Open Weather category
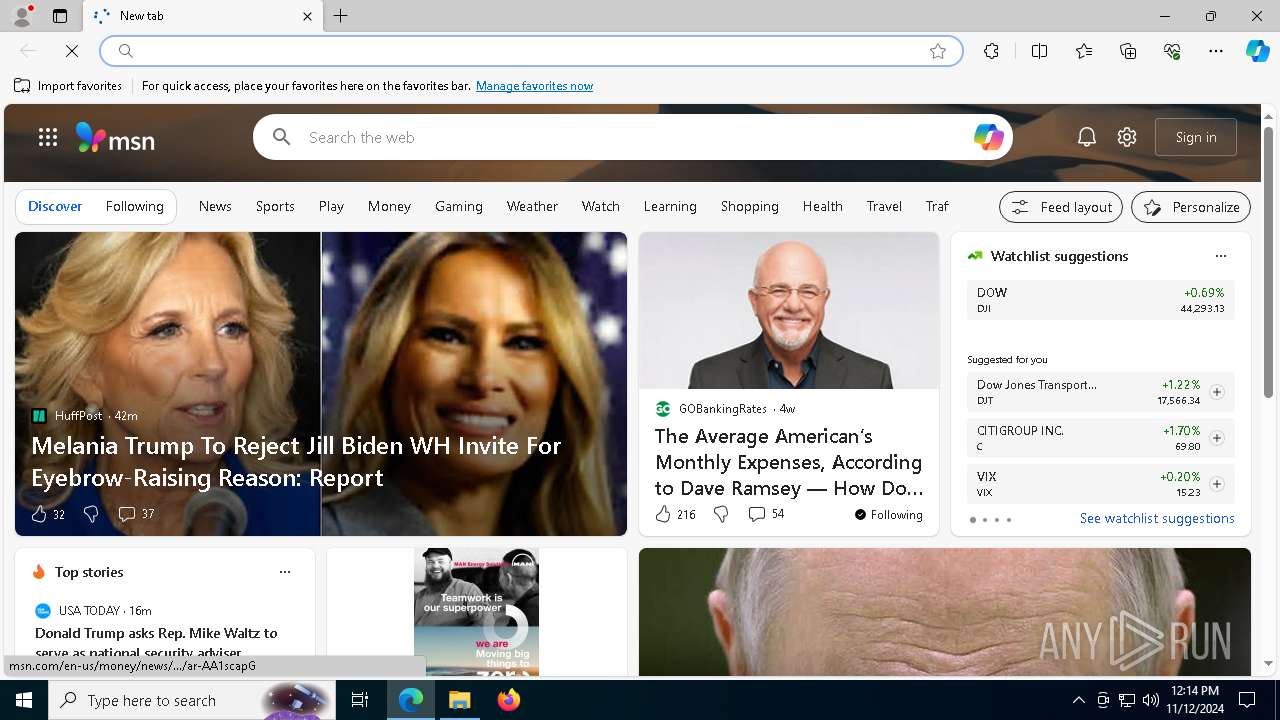Image resolution: width=1280 pixels, height=720 pixels. point(532,207)
